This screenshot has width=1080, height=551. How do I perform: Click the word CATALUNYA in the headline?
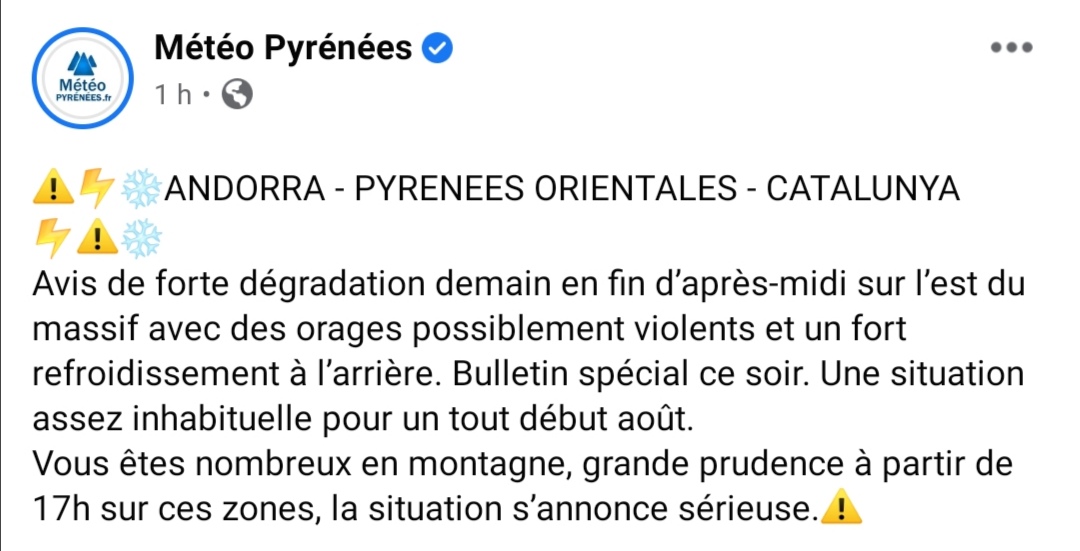pyautogui.click(x=863, y=189)
